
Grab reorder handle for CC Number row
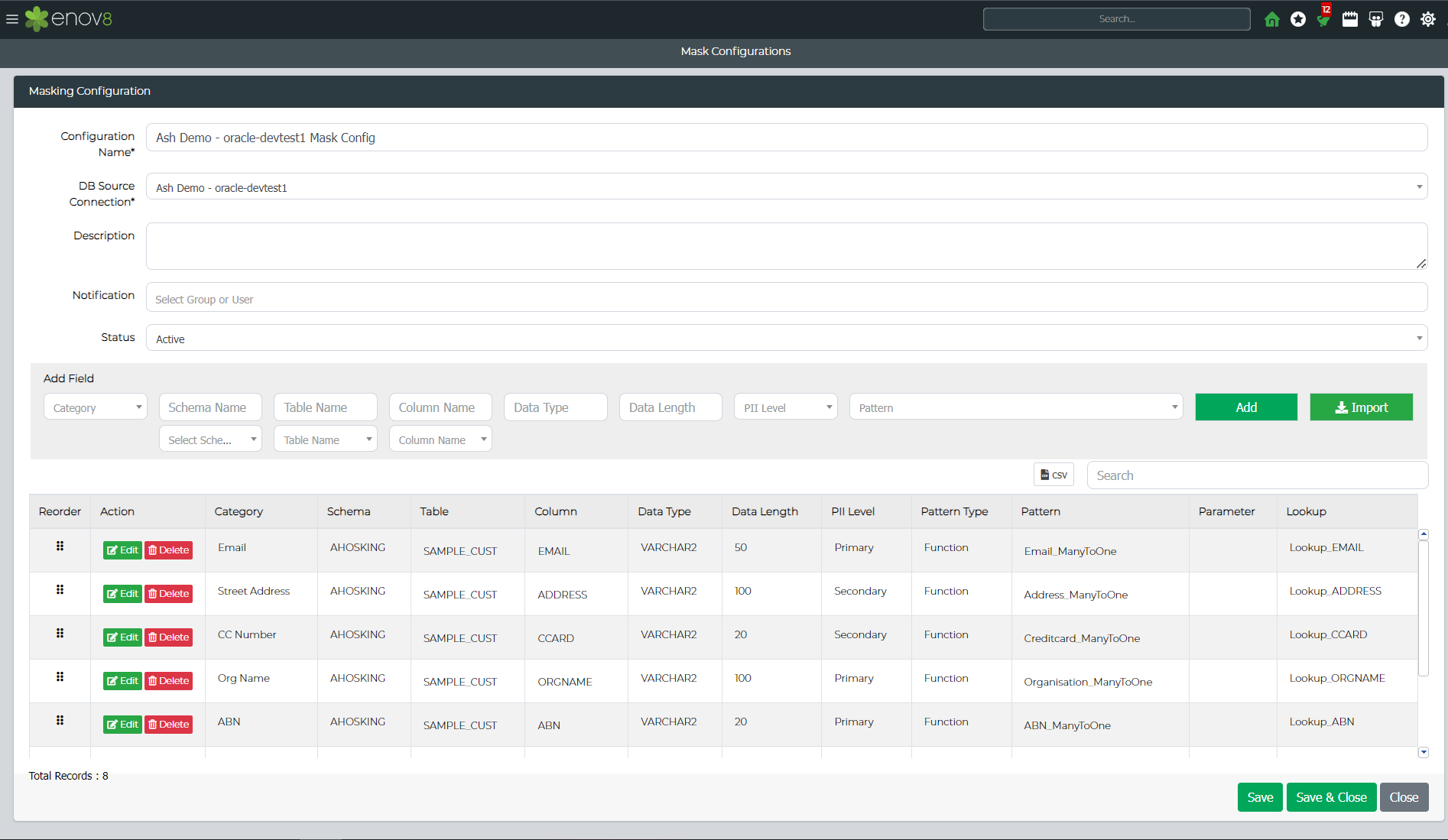tap(60, 633)
